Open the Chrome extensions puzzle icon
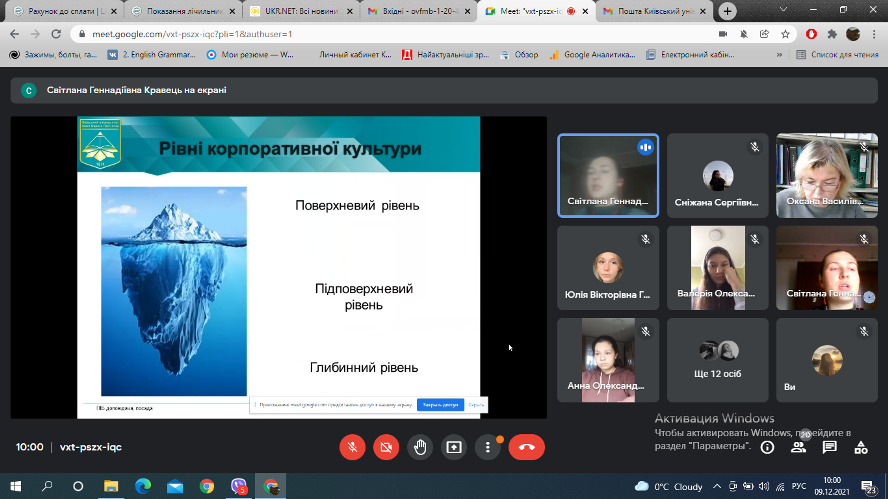This screenshot has width=888, height=499. [x=832, y=34]
